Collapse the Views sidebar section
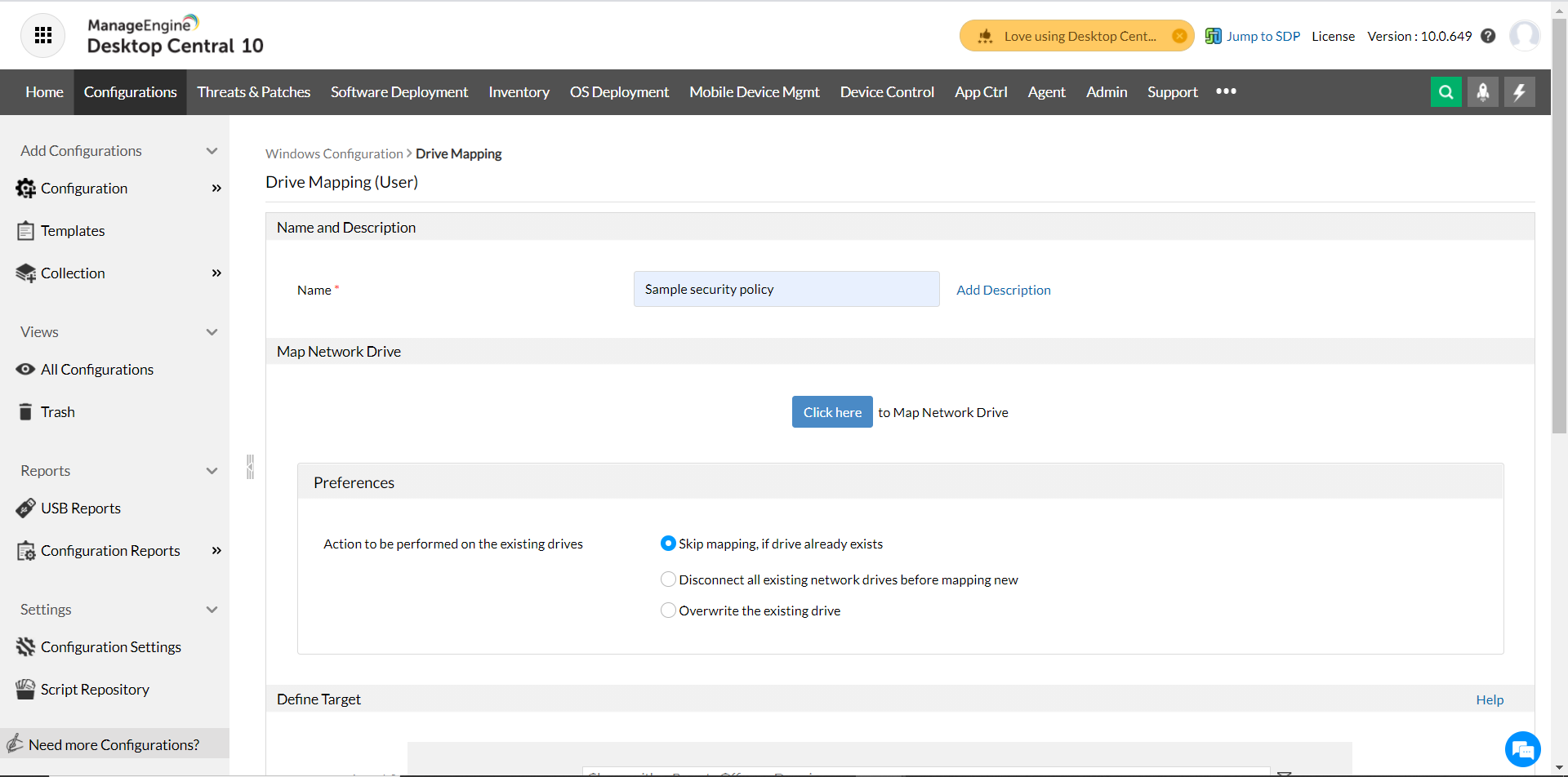Image resolution: width=1568 pixels, height=777 pixels. point(212,332)
